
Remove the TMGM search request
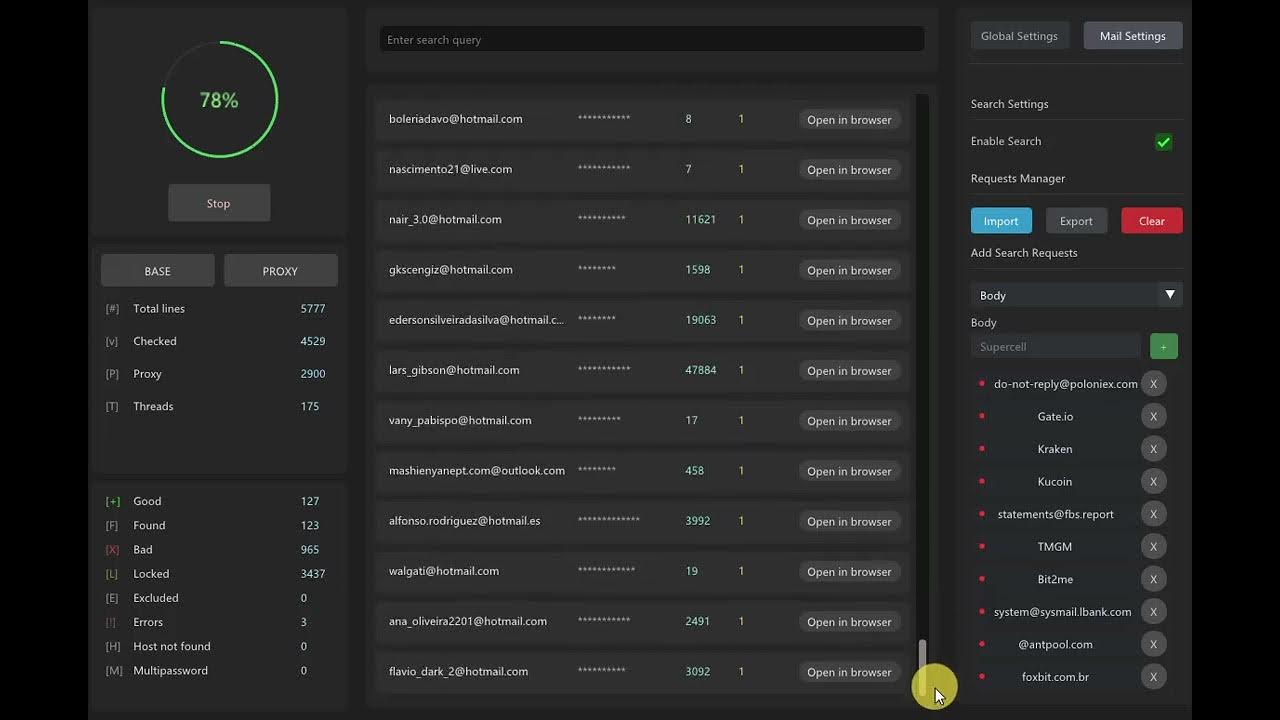[1153, 547]
